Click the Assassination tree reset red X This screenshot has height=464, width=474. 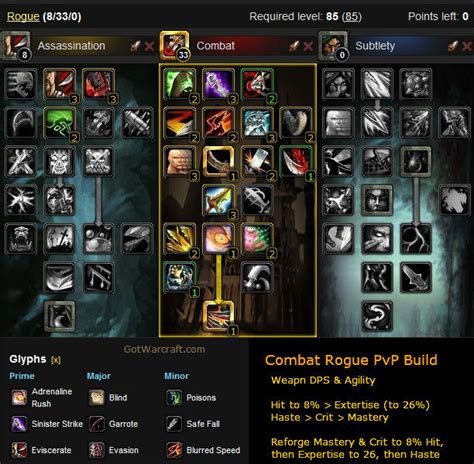point(149,46)
